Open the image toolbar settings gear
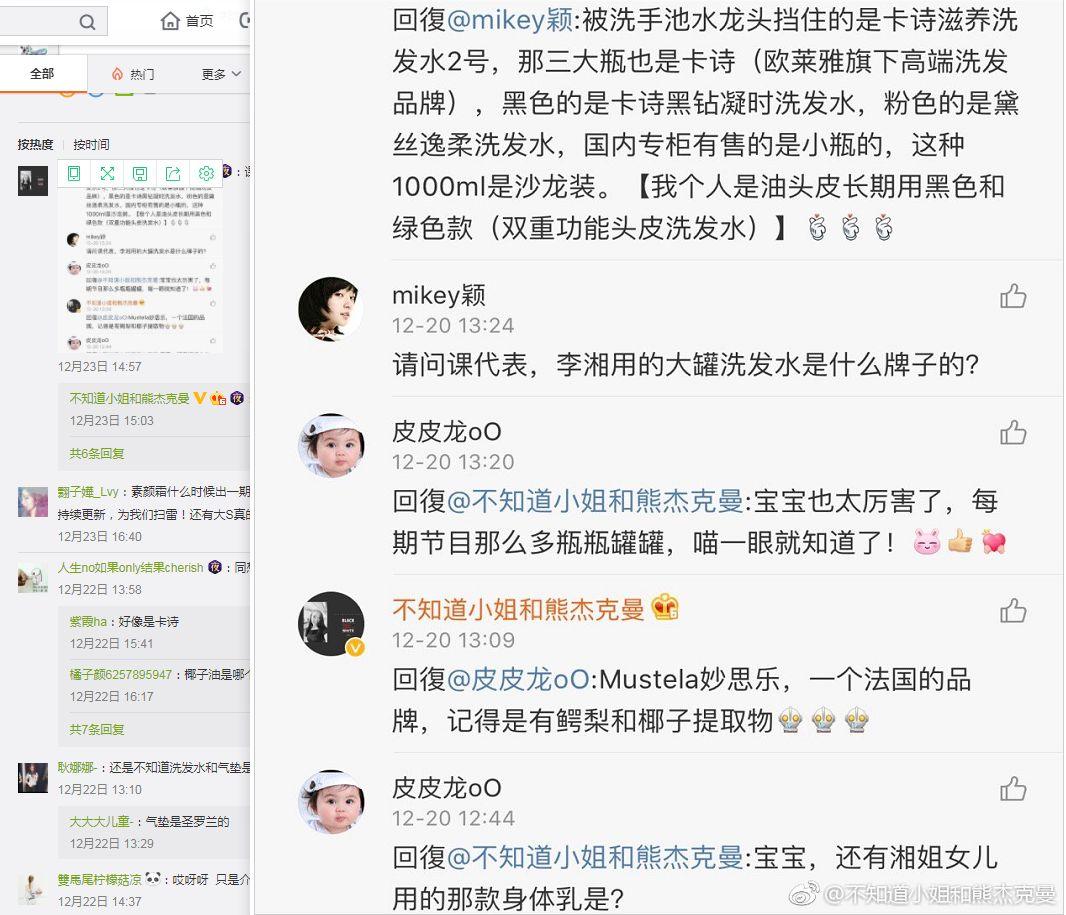This screenshot has height=915, width=1066. click(x=206, y=173)
